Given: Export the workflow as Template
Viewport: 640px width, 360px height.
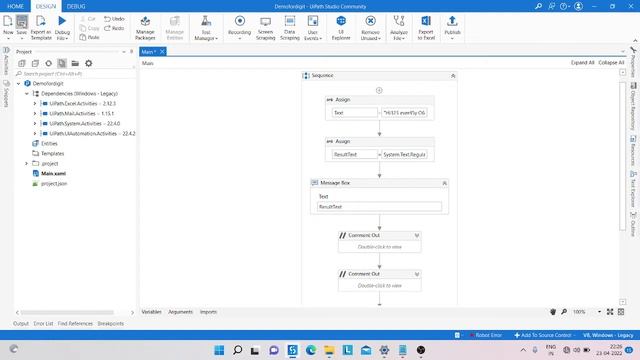Looking at the screenshot, I should point(41,27).
